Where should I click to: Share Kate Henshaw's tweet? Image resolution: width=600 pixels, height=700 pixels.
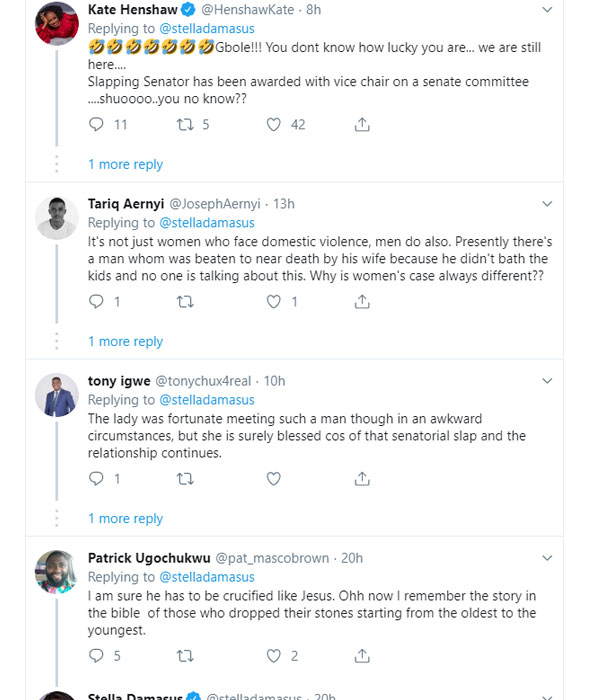point(362,125)
